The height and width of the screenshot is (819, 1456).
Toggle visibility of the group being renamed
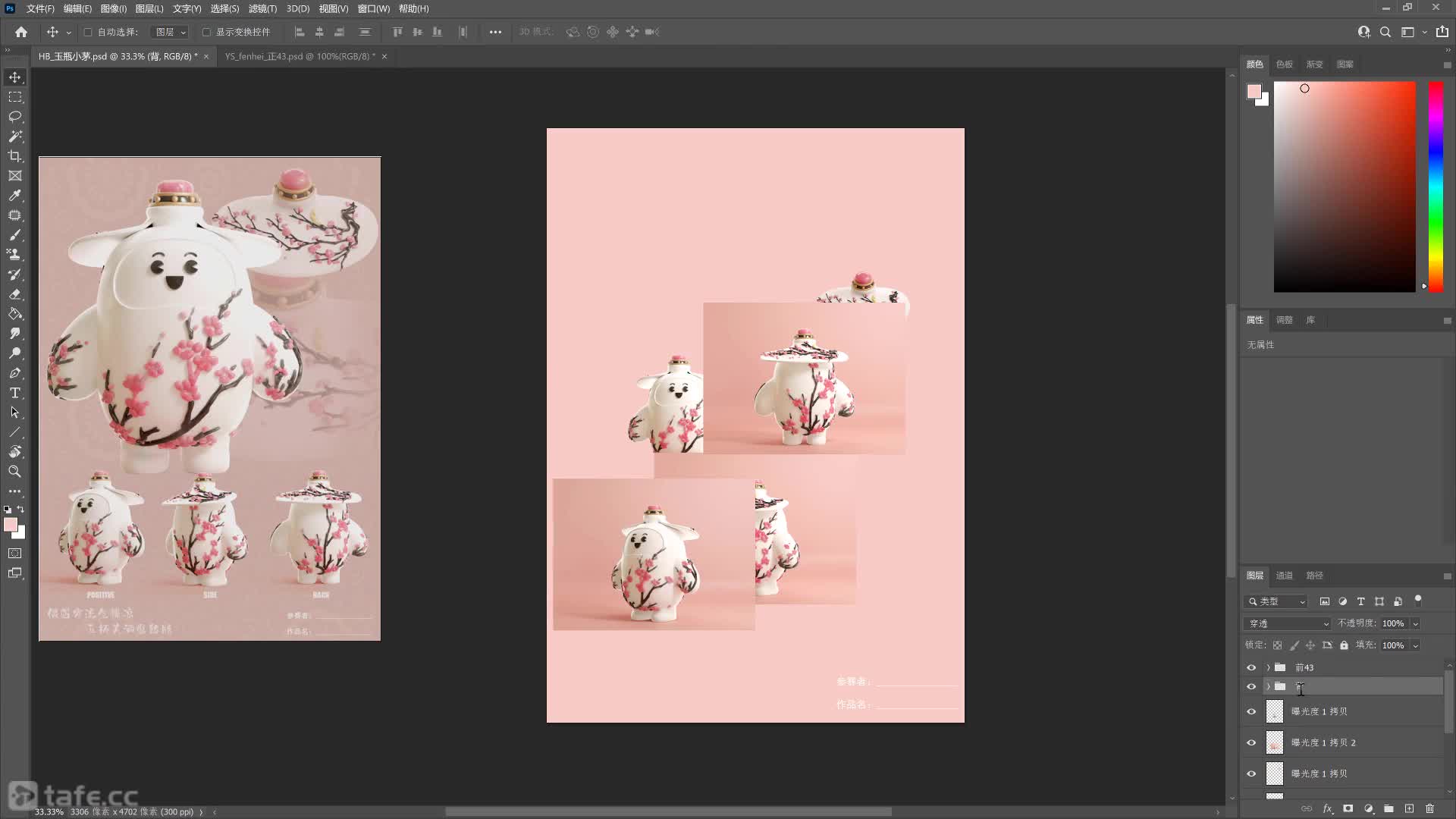(x=1251, y=687)
